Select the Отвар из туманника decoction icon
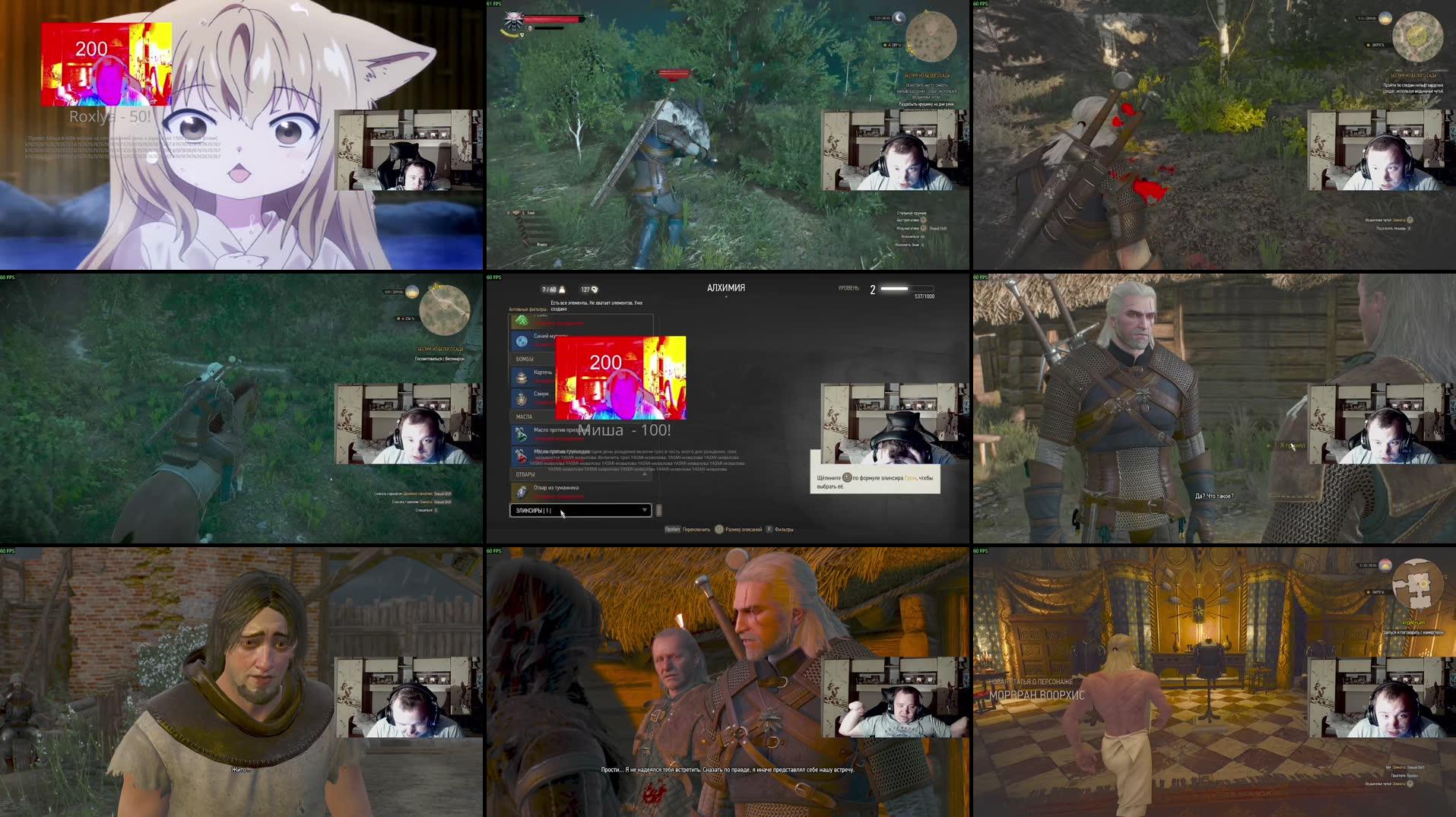 522,492
